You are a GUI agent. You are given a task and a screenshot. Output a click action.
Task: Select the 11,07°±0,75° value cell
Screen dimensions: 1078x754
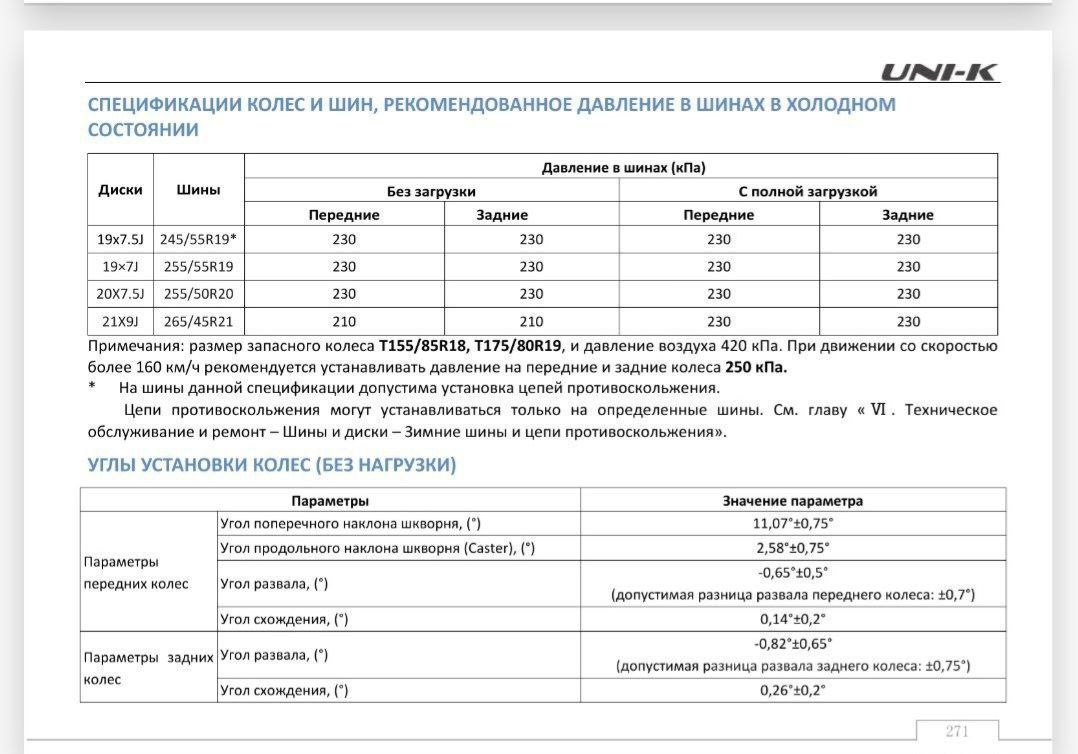(x=792, y=523)
